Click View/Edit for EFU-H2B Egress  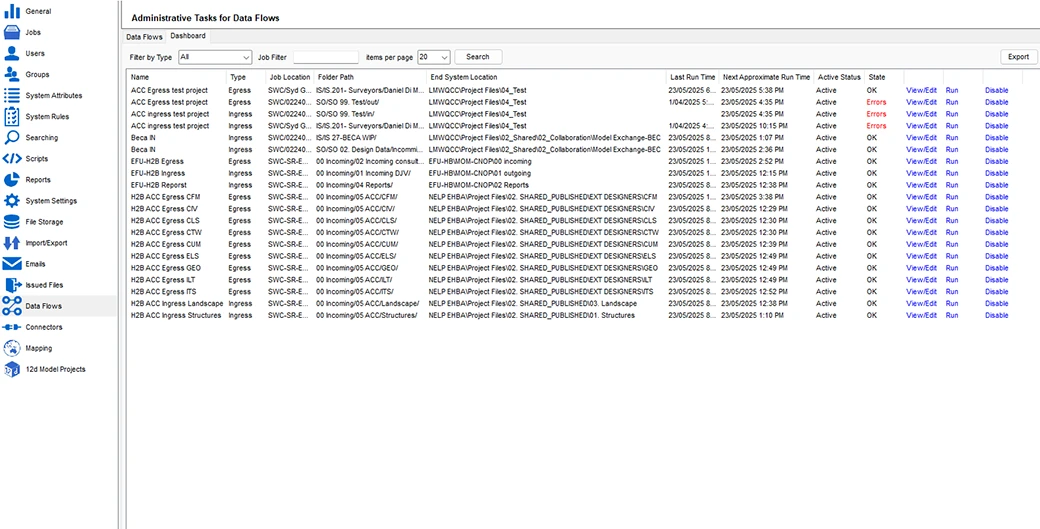(921, 162)
